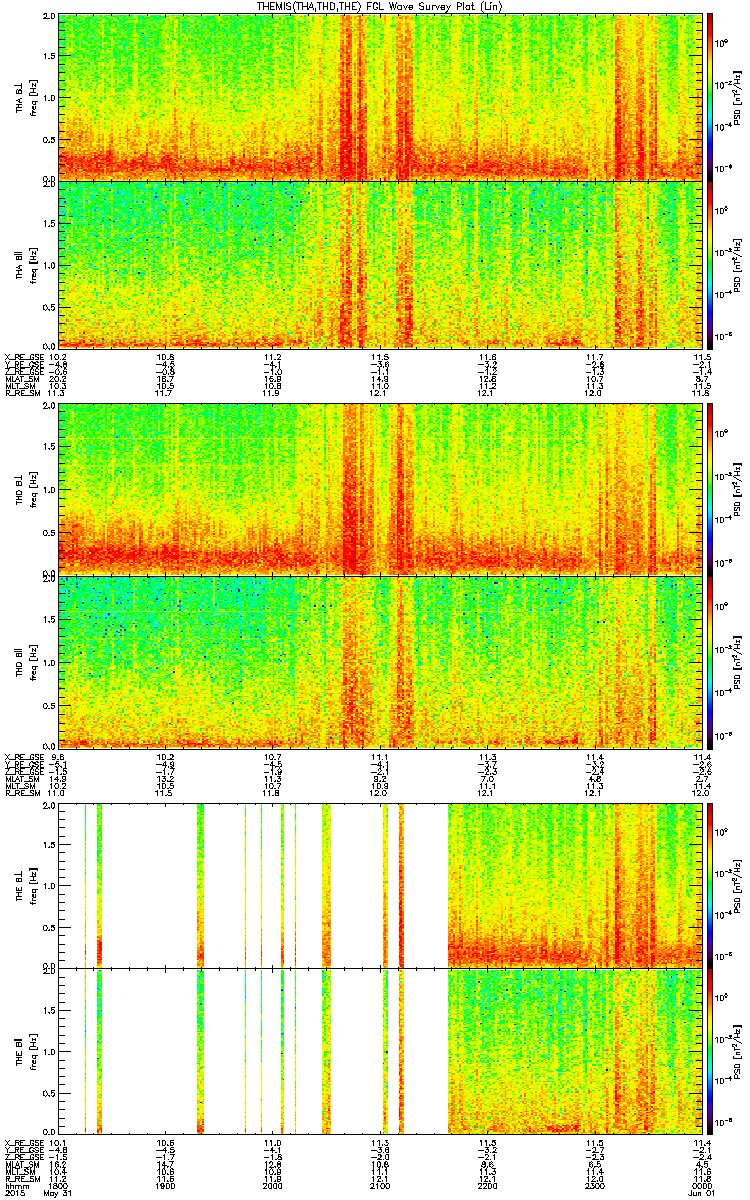Image resolution: width=750 pixels, height=1200 pixels.
Task: Click the 2015 year label
Action: click(15, 1193)
